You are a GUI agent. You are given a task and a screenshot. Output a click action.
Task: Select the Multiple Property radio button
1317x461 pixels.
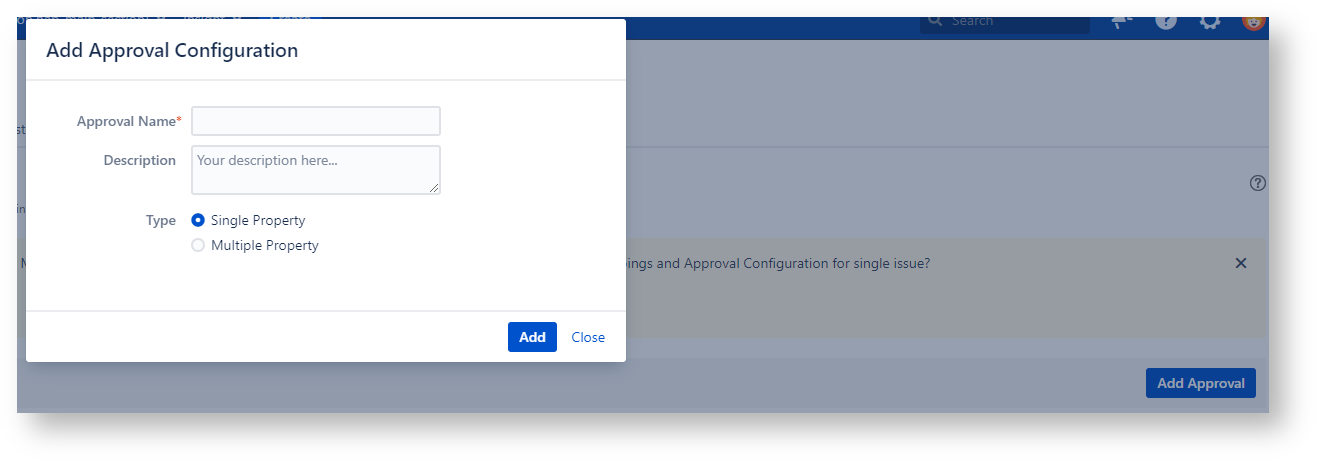[198, 245]
